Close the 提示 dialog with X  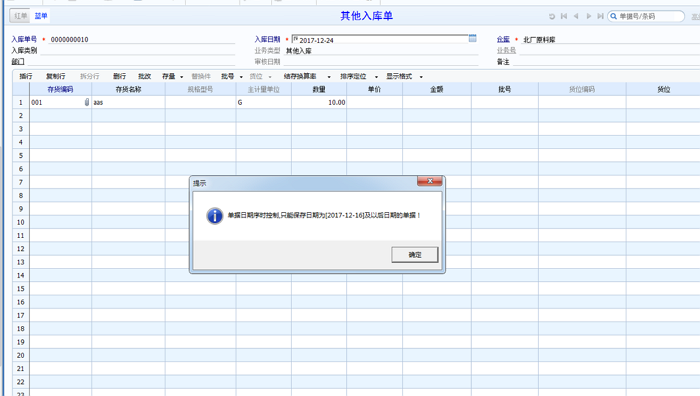[x=429, y=181]
